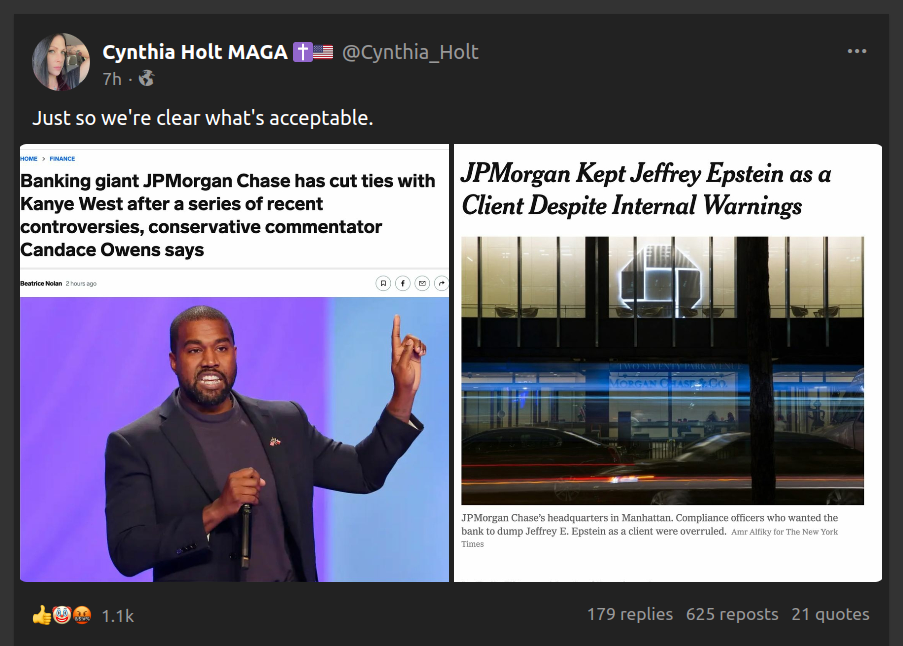Click the globe public visibility icon
Viewport: 903px width, 646px height.
(x=146, y=78)
